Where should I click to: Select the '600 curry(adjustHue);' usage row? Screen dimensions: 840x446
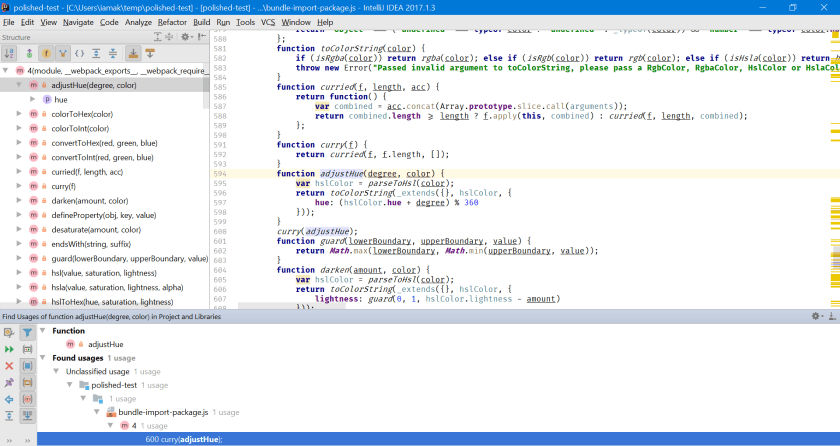(438, 439)
